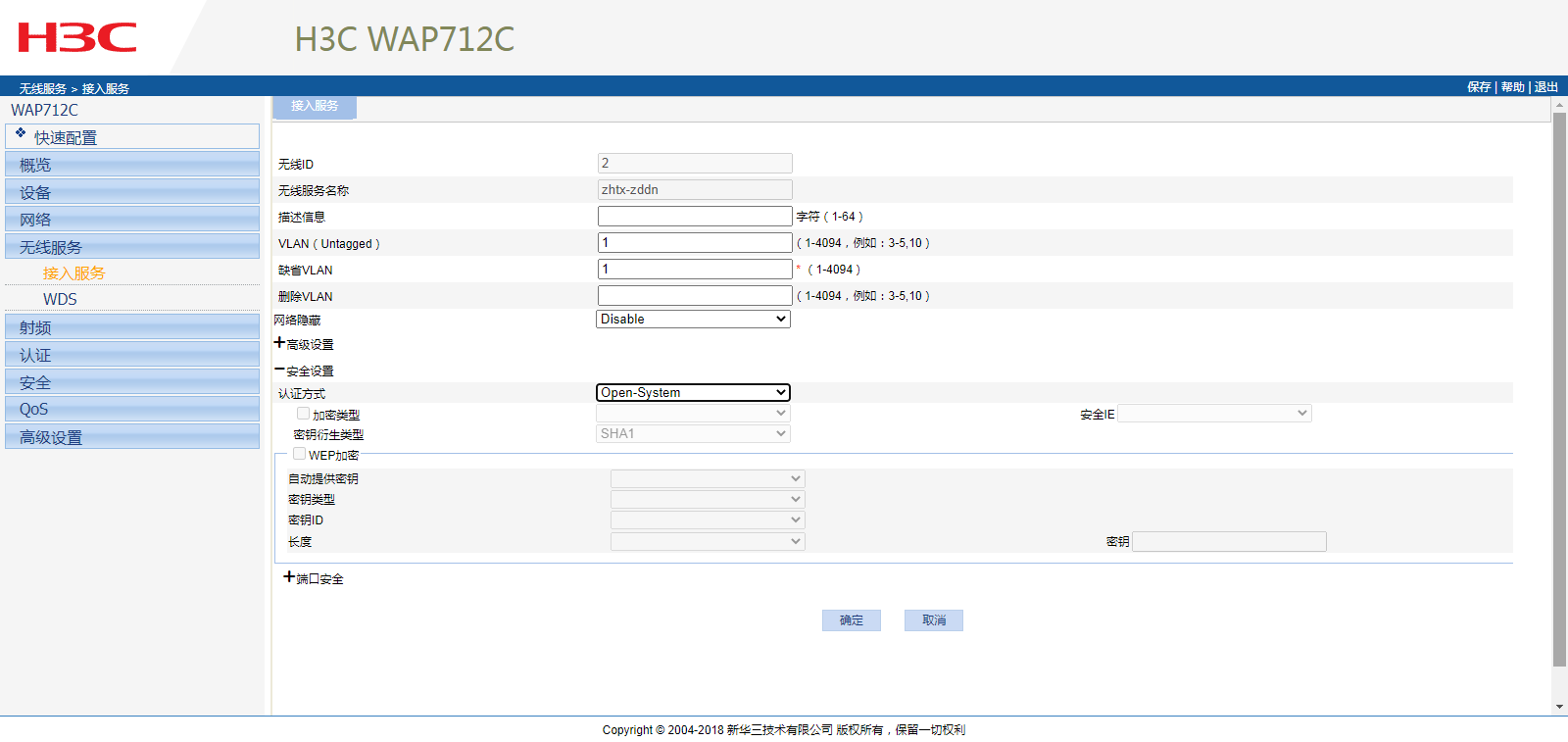Select 接入服务 in the sidebar
1568x742 pixels.
point(74,273)
